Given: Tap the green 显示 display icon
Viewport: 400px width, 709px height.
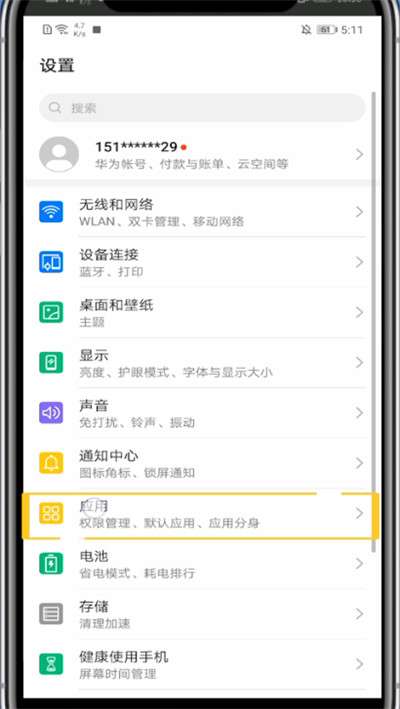Looking at the screenshot, I should click(x=51, y=362).
